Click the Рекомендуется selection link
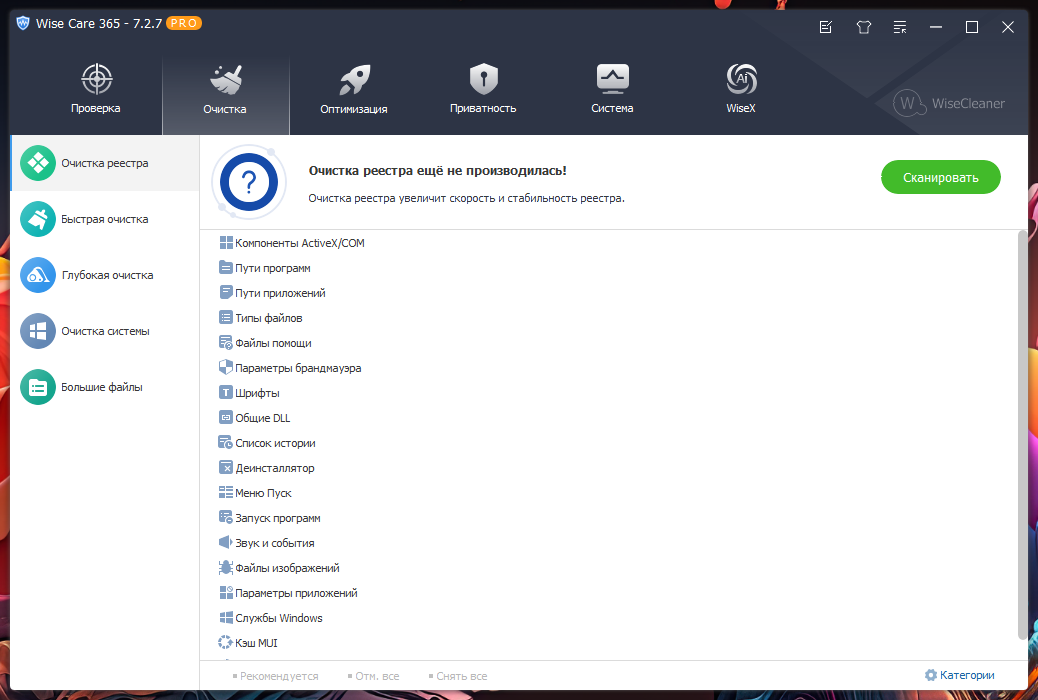1038x700 pixels. point(275,676)
